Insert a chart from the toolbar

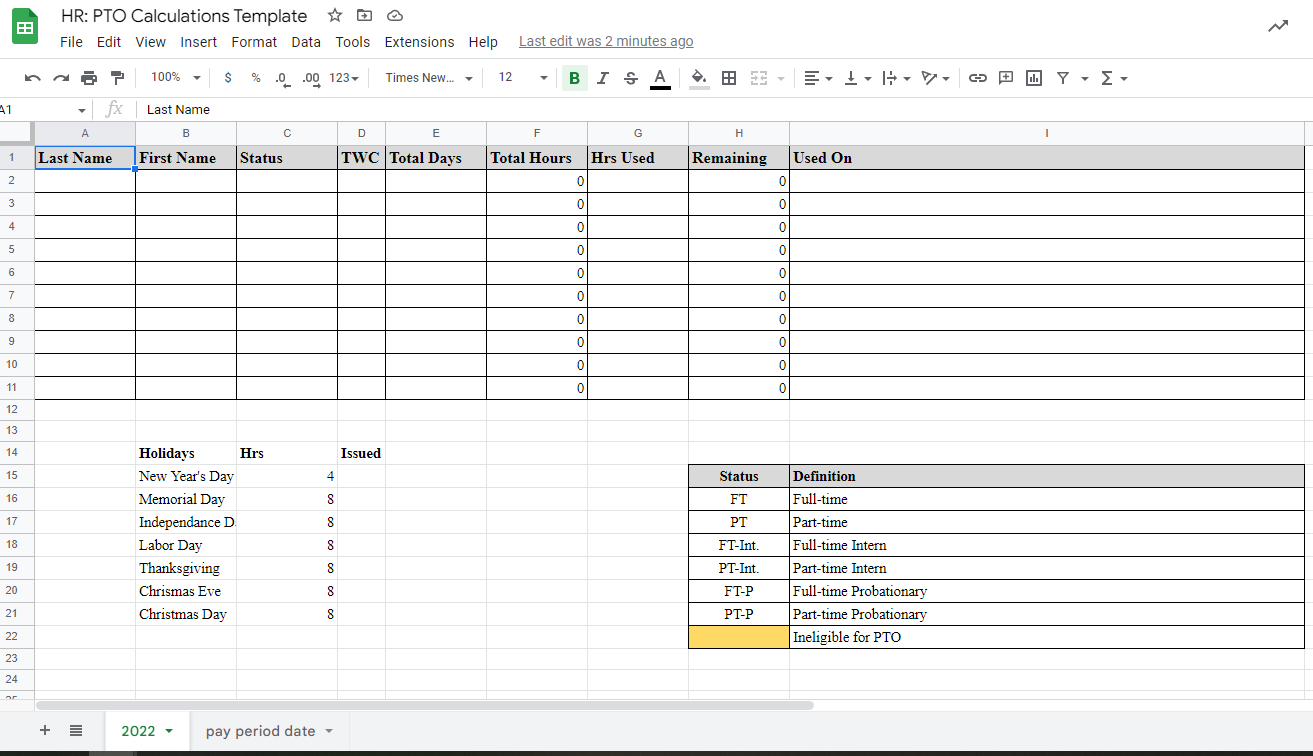pyautogui.click(x=1034, y=78)
